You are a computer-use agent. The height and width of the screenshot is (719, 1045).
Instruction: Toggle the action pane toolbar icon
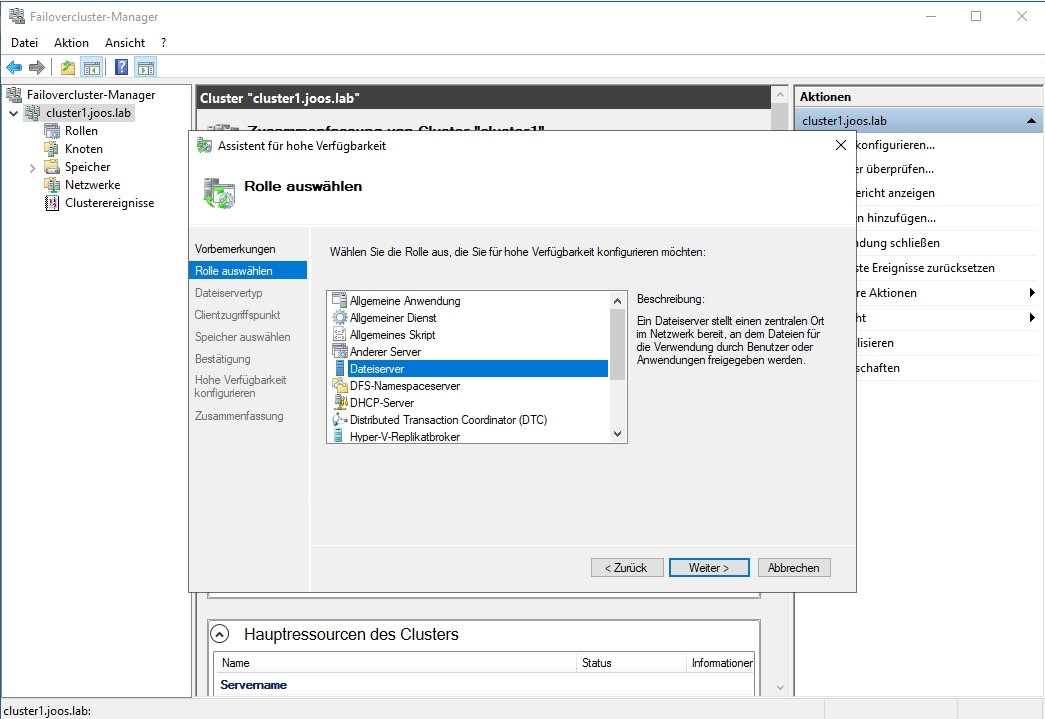coord(145,67)
